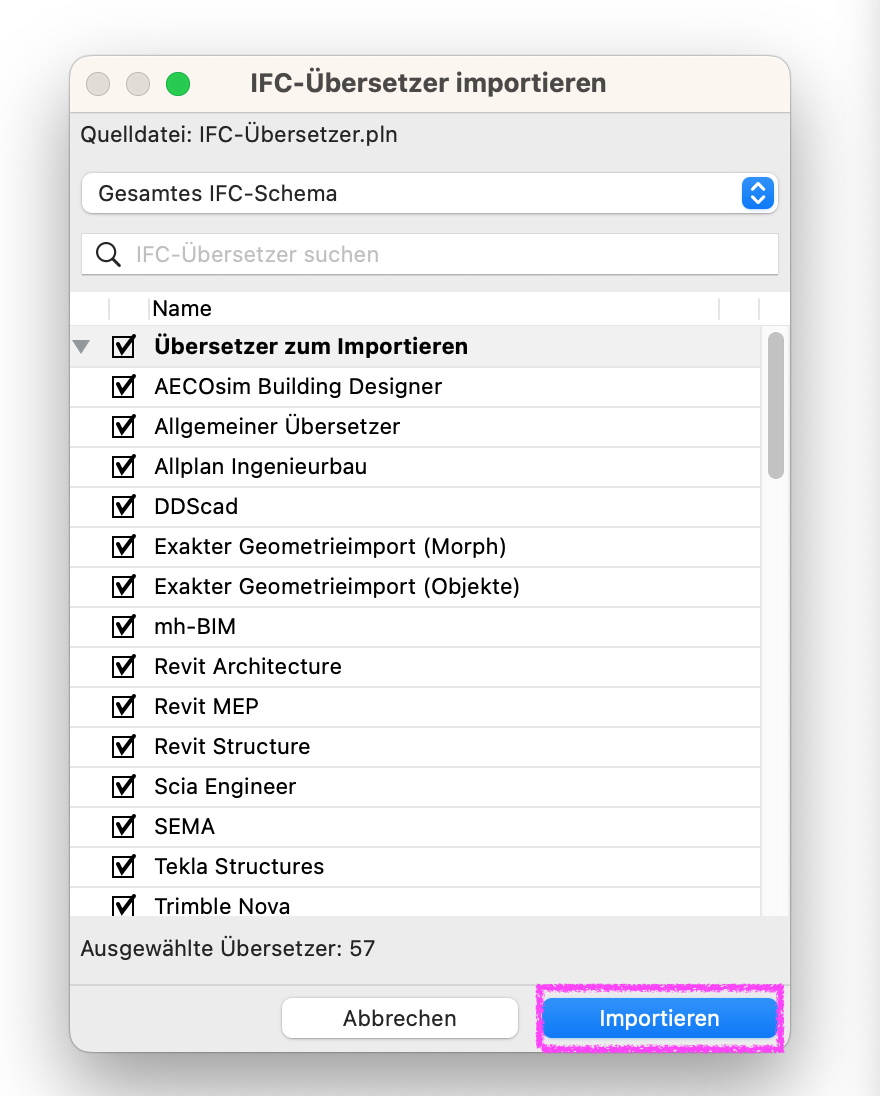Uncheck Revit Structure checkbox
Viewport: 880px width, 1096px height.
pyautogui.click(x=124, y=747)
